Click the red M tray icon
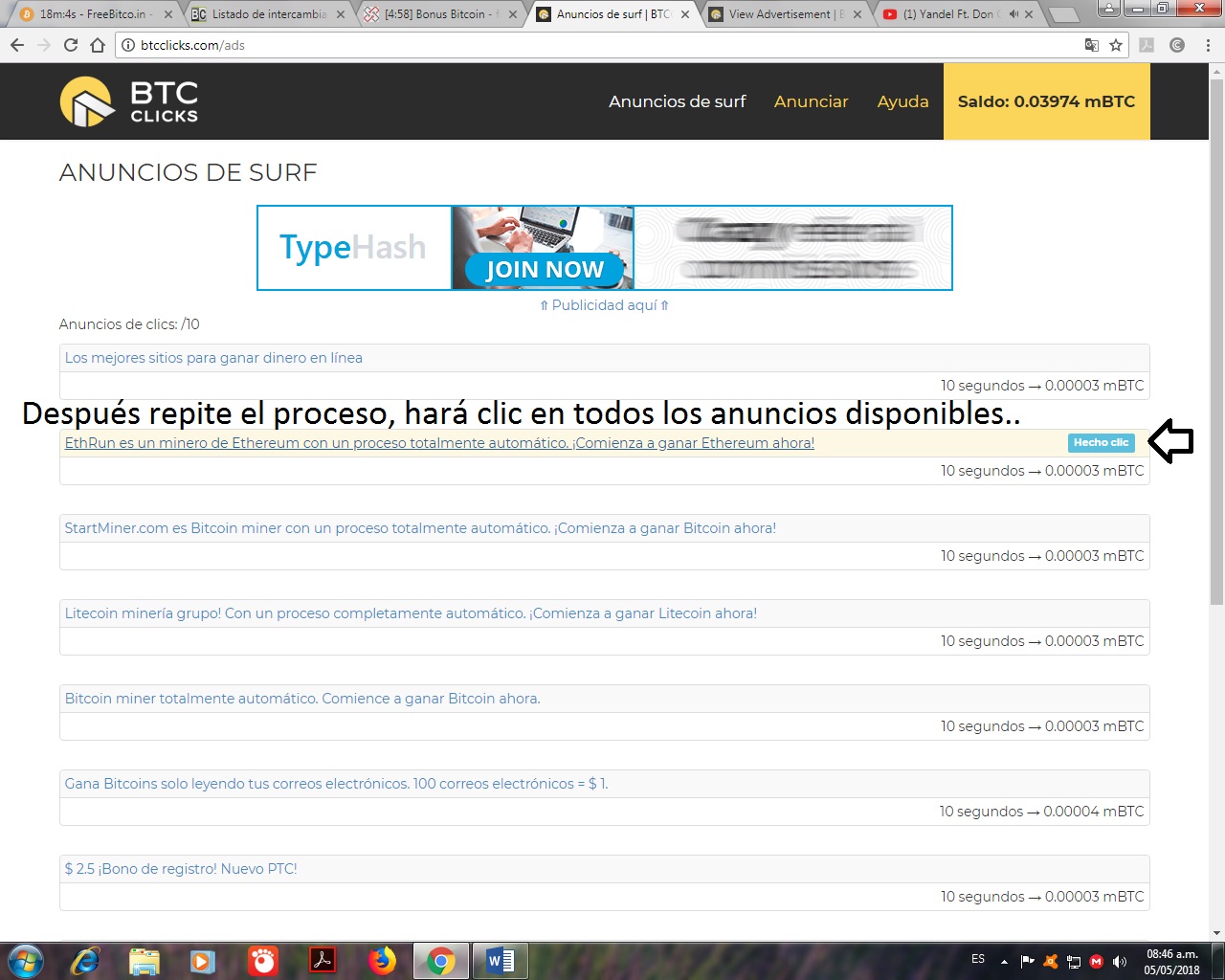1225x980 pixels. tap(1097, 961)
